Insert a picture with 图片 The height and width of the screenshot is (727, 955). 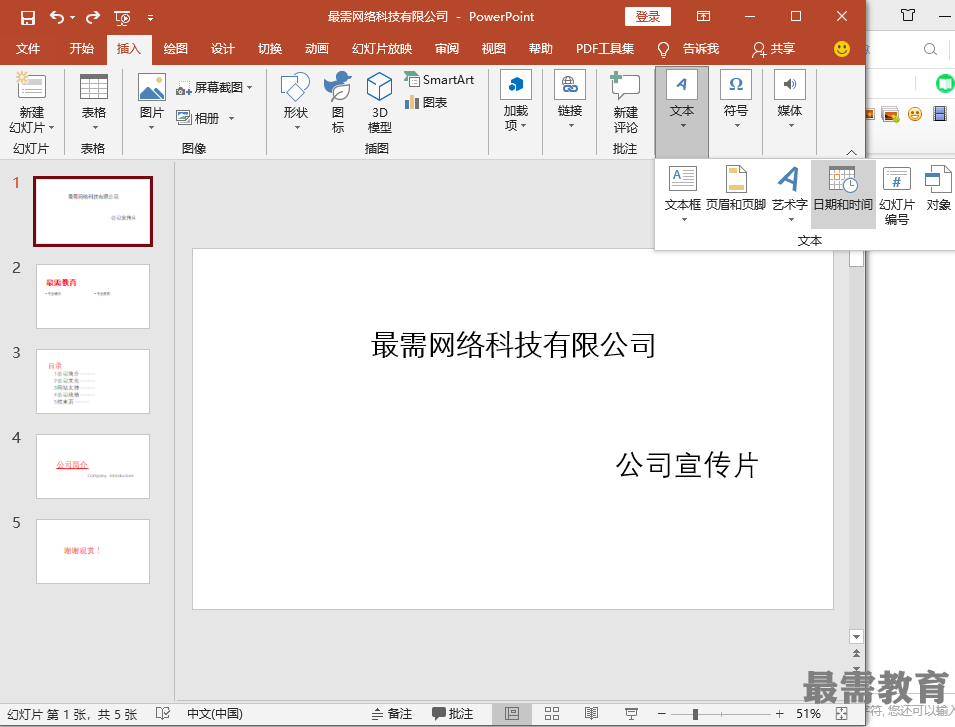152,102
